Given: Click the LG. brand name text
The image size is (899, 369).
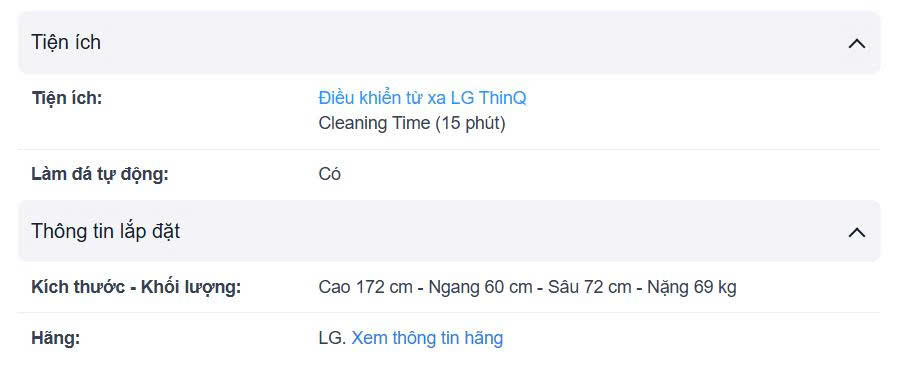Looking at the screenshot, I should click(x=333, y=338).
